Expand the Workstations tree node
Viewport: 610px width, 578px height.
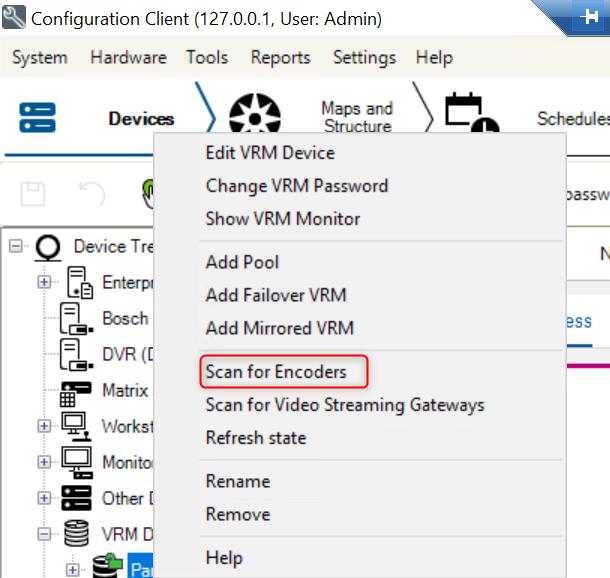(44, 426)
